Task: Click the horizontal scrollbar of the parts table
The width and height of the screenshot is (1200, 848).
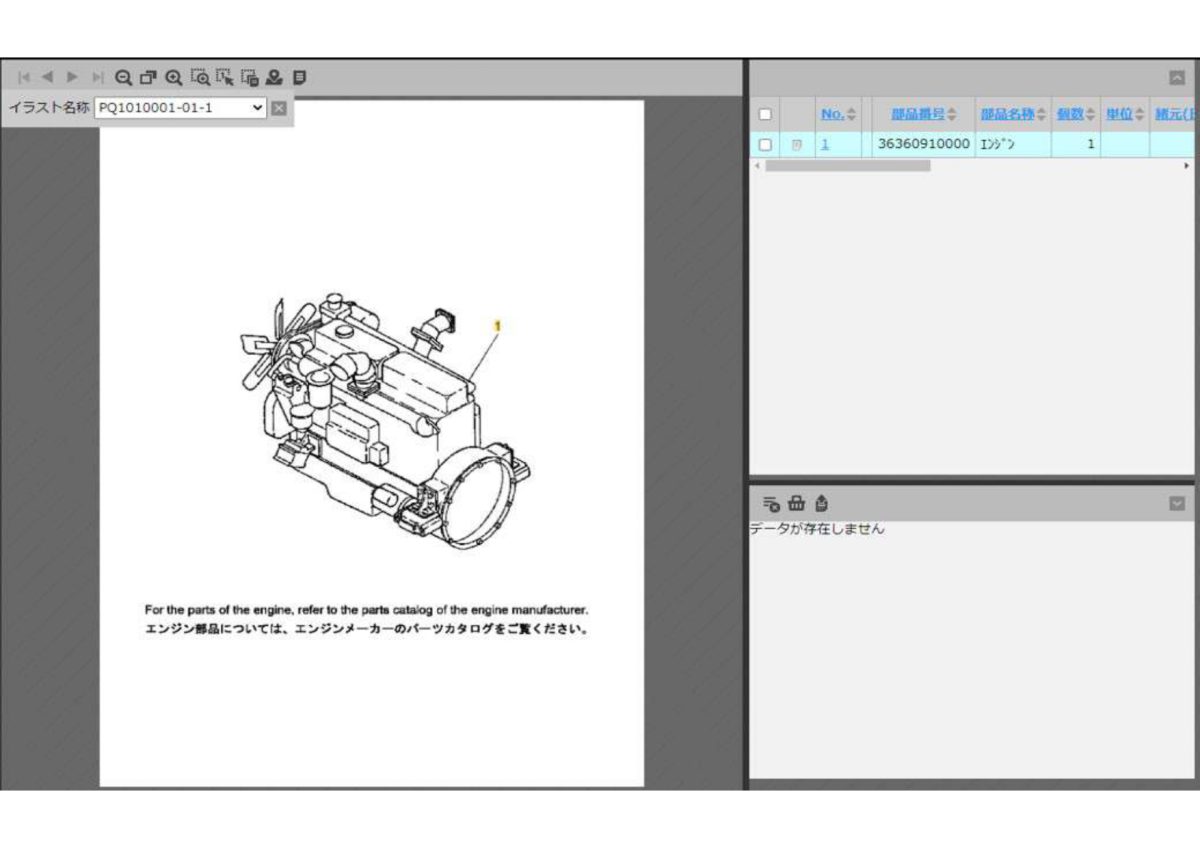Action: tap(847, 166)
